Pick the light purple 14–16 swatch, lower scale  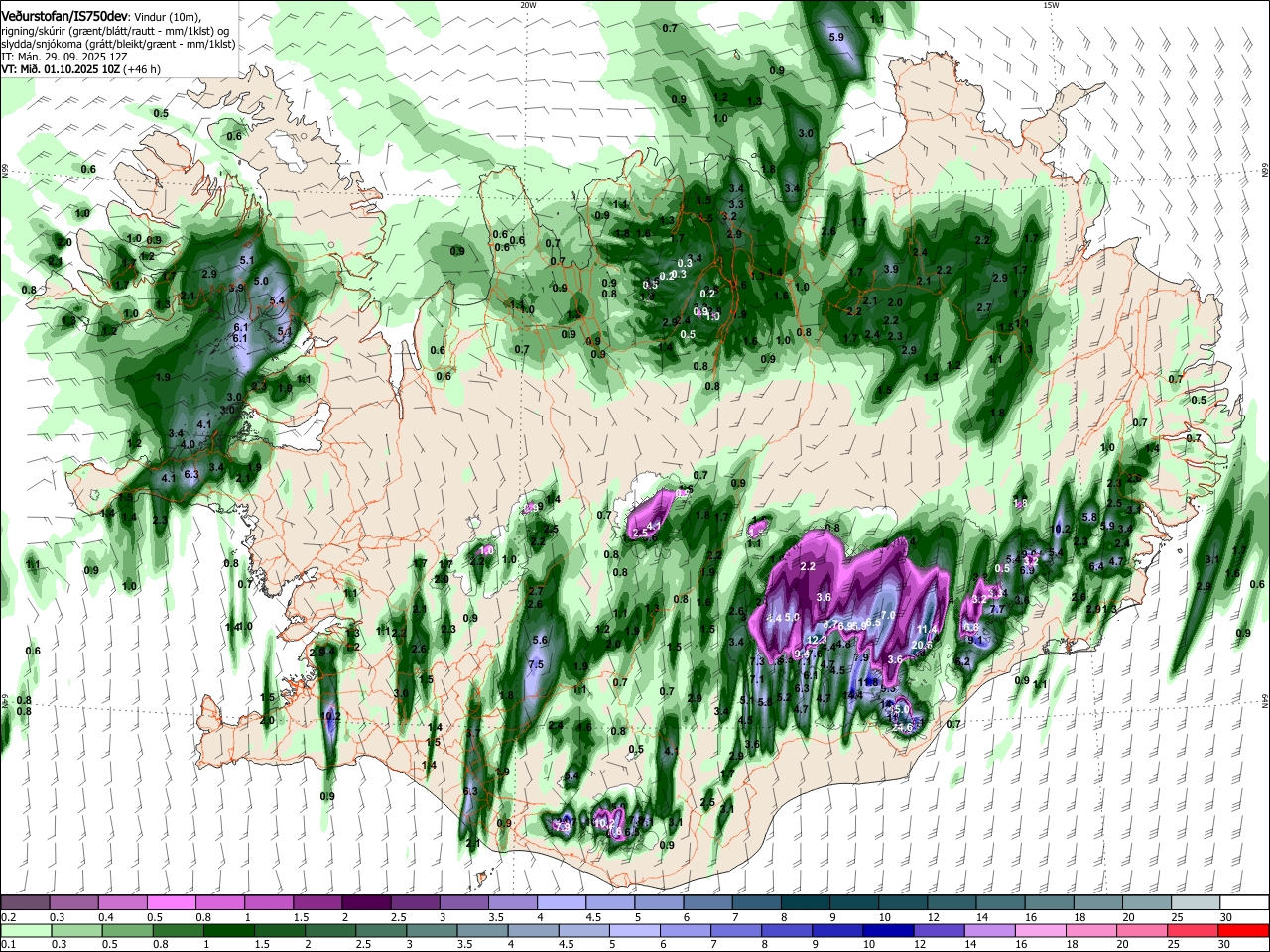pos(989,932)
